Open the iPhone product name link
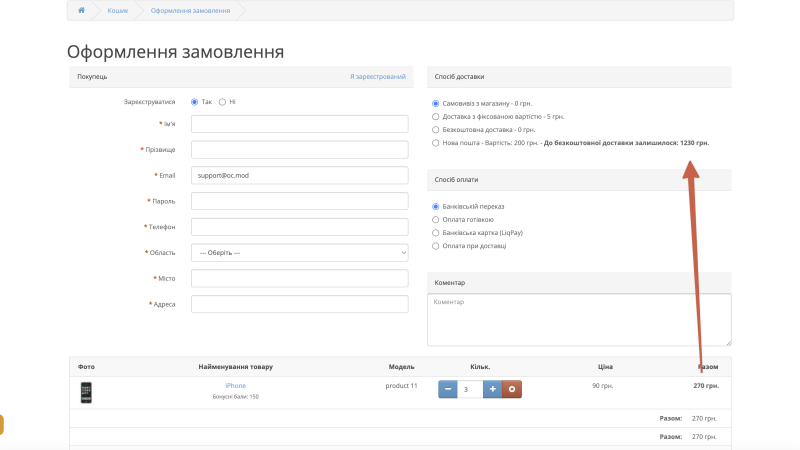The width and height of the screenshot is (800, 450). click(x=236, y=386)
